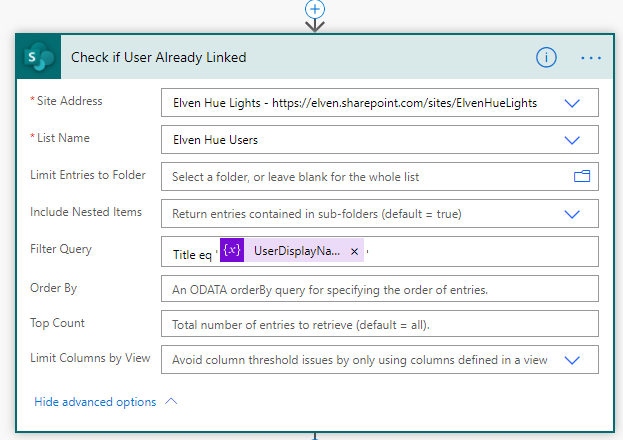
Task: Click the folder picker icon
Action: click(582, 176)
